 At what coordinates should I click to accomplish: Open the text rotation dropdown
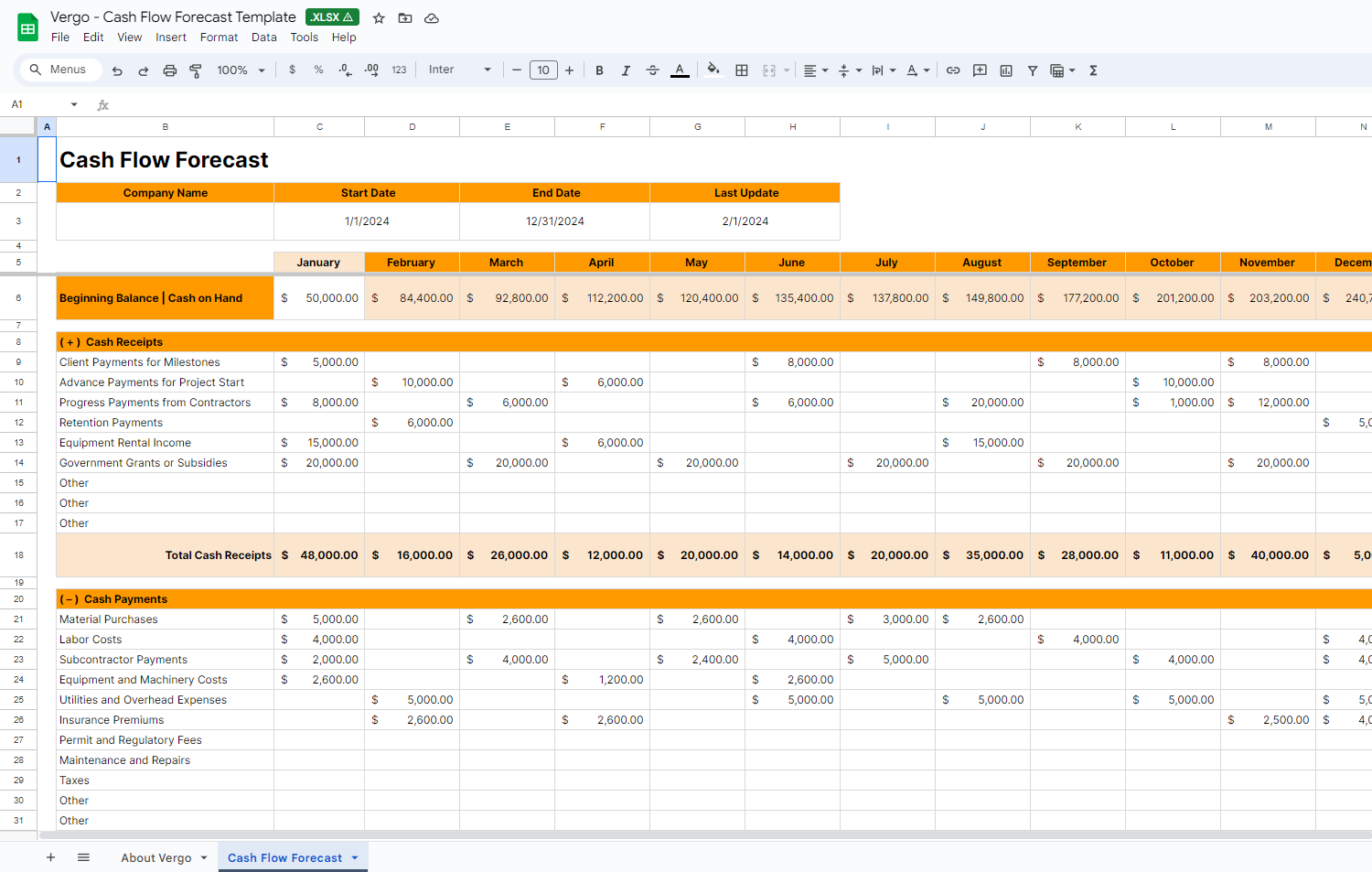point(917,70)
